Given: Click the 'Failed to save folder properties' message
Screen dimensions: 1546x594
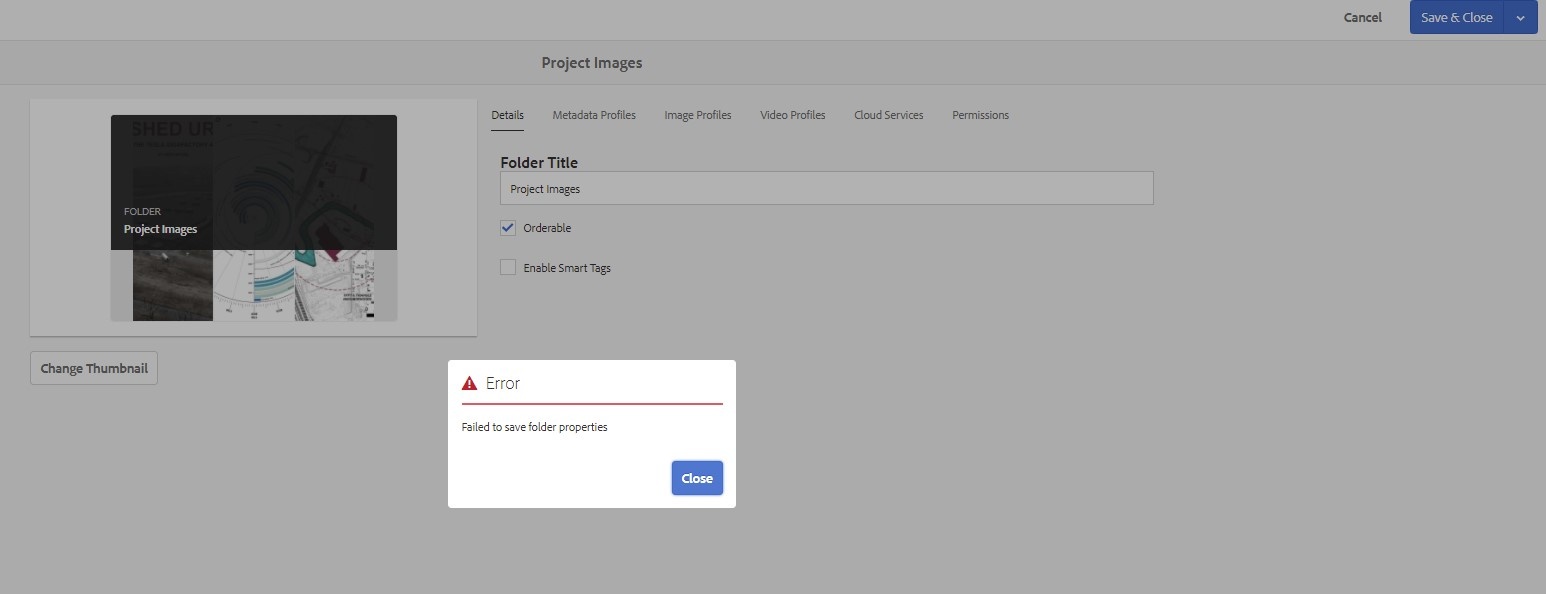Looking at the screenshot, I should pos(534,427).
